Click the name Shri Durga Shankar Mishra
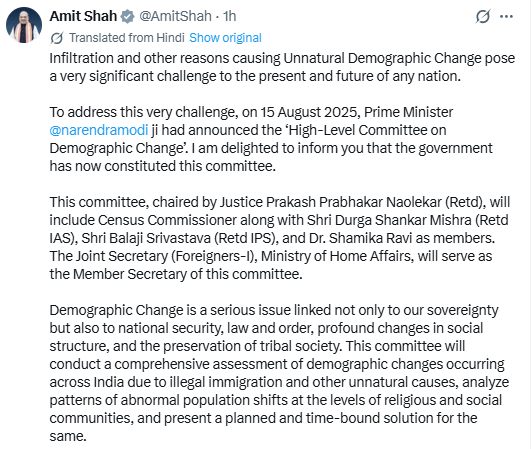532x449 pixels. (x=389, y=220)
